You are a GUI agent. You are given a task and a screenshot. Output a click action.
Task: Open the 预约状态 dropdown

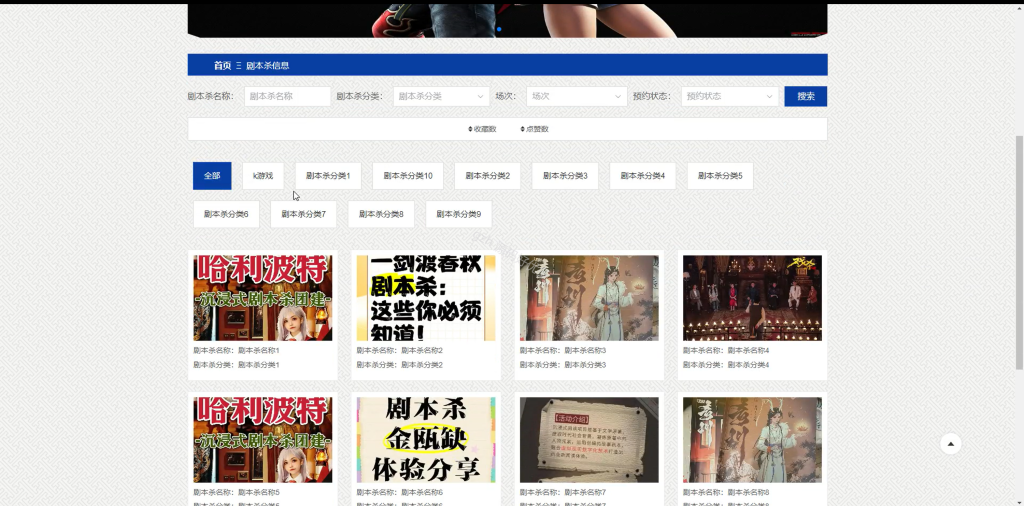(729, 96)
